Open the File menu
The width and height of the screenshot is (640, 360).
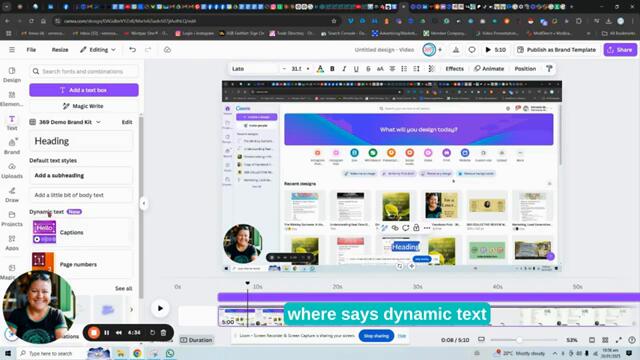pos(31,50)
